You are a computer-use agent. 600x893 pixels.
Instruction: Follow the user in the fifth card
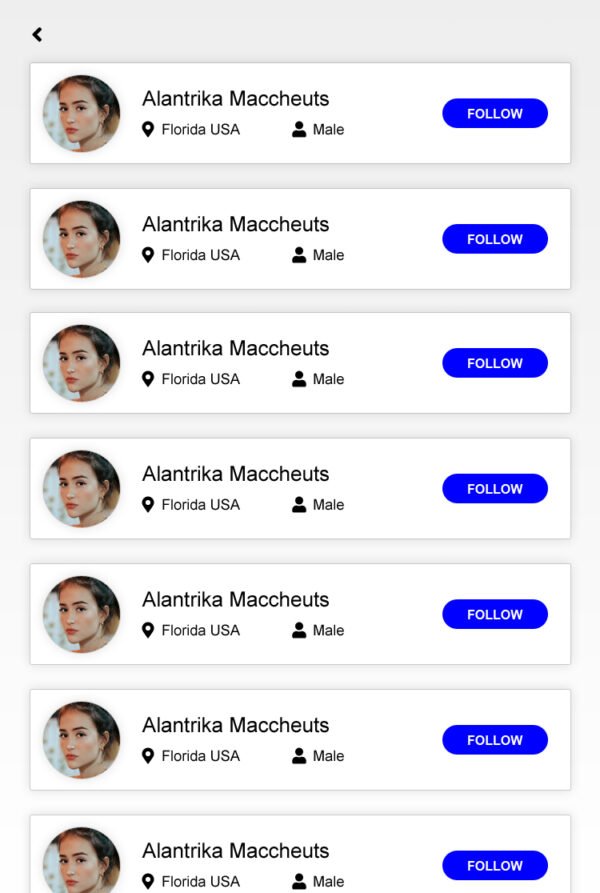coord(495,614)
